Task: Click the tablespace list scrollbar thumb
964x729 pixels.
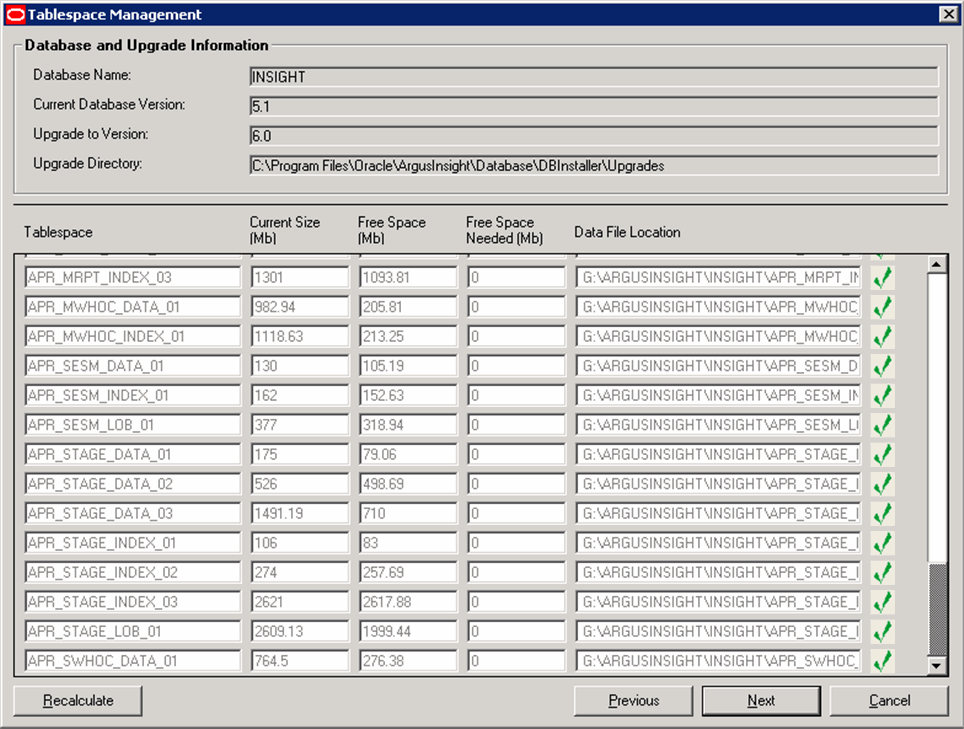Action: 936,610
